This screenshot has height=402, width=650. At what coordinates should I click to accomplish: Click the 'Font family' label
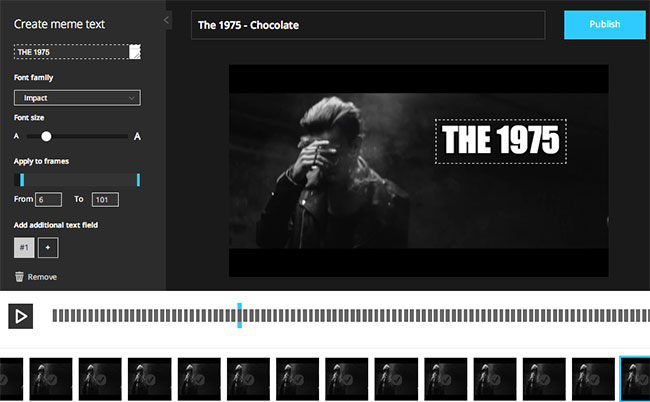[x=34, y=77]
